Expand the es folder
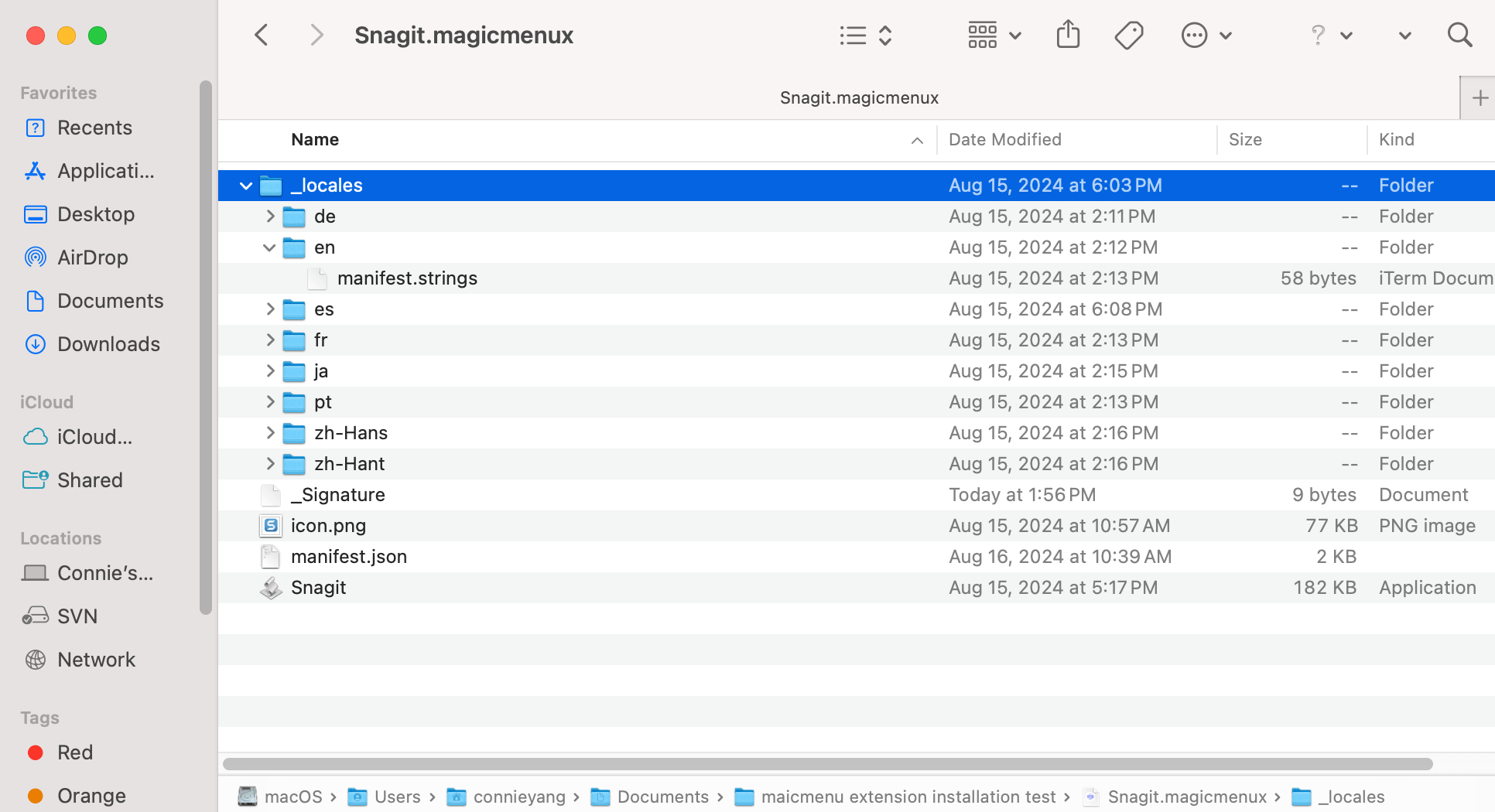The height and width of the screenshot is (812, 1495). [x=270, y=309]
